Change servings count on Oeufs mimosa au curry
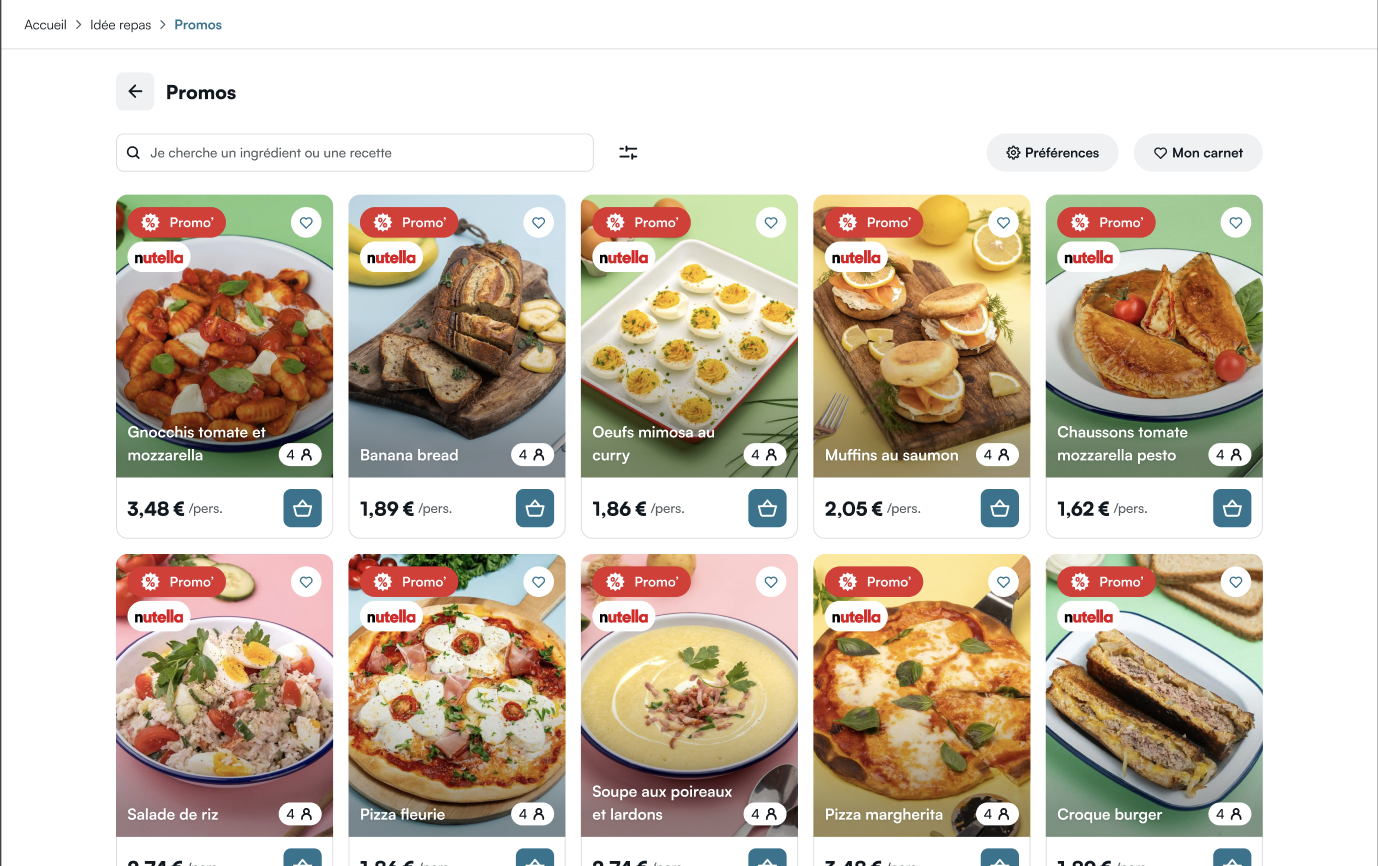Image resolution: width=1378 pixels, height=866 pixels. 765,455
